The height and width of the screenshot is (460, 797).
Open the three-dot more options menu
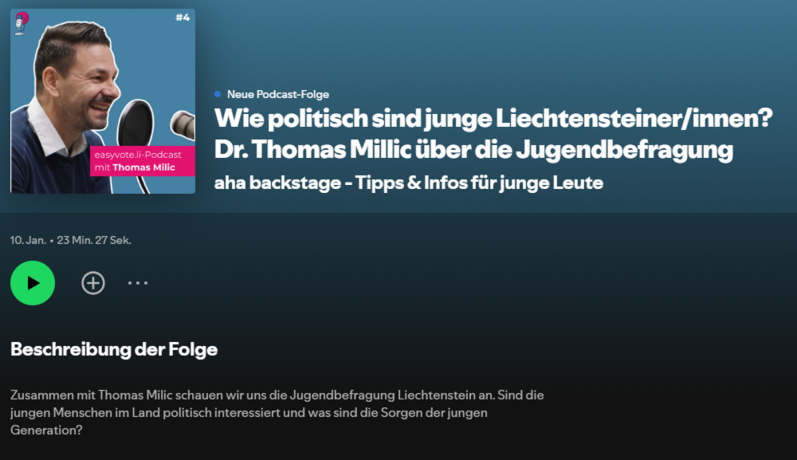pyautogui.click(x=138, y=283)
